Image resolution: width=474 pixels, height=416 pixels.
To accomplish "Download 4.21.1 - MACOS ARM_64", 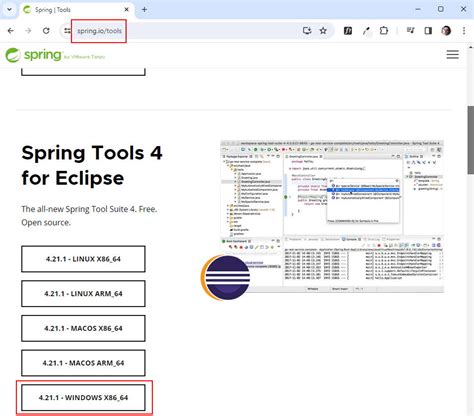I will 83,363.
